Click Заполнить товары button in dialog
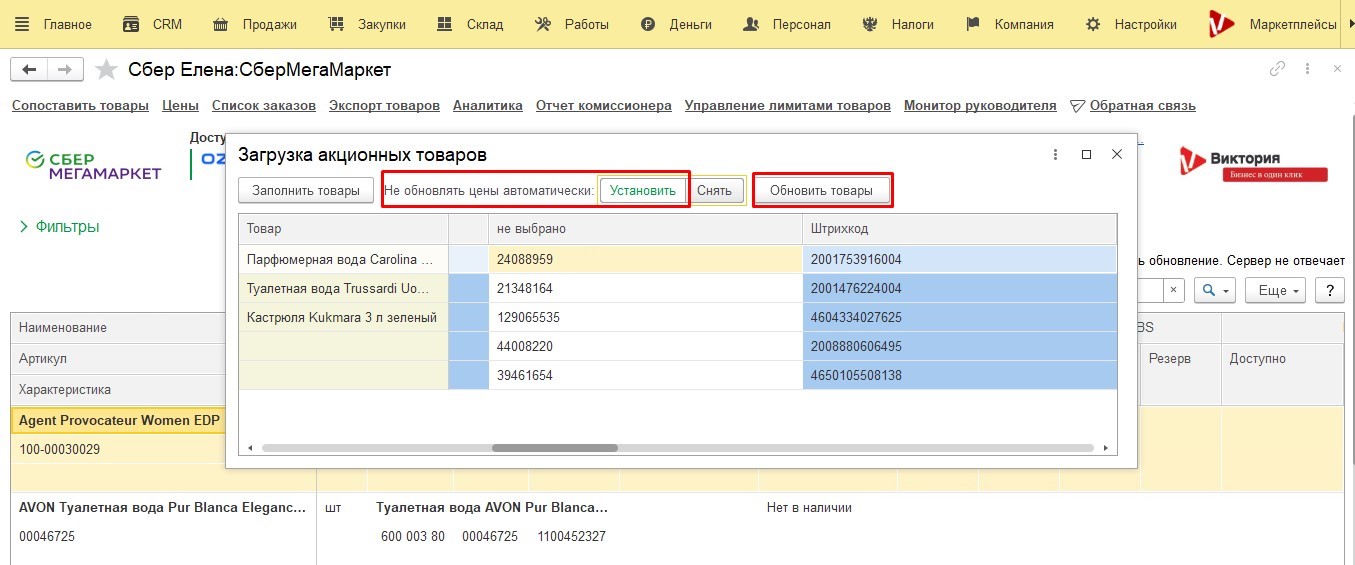 point(306,190)
